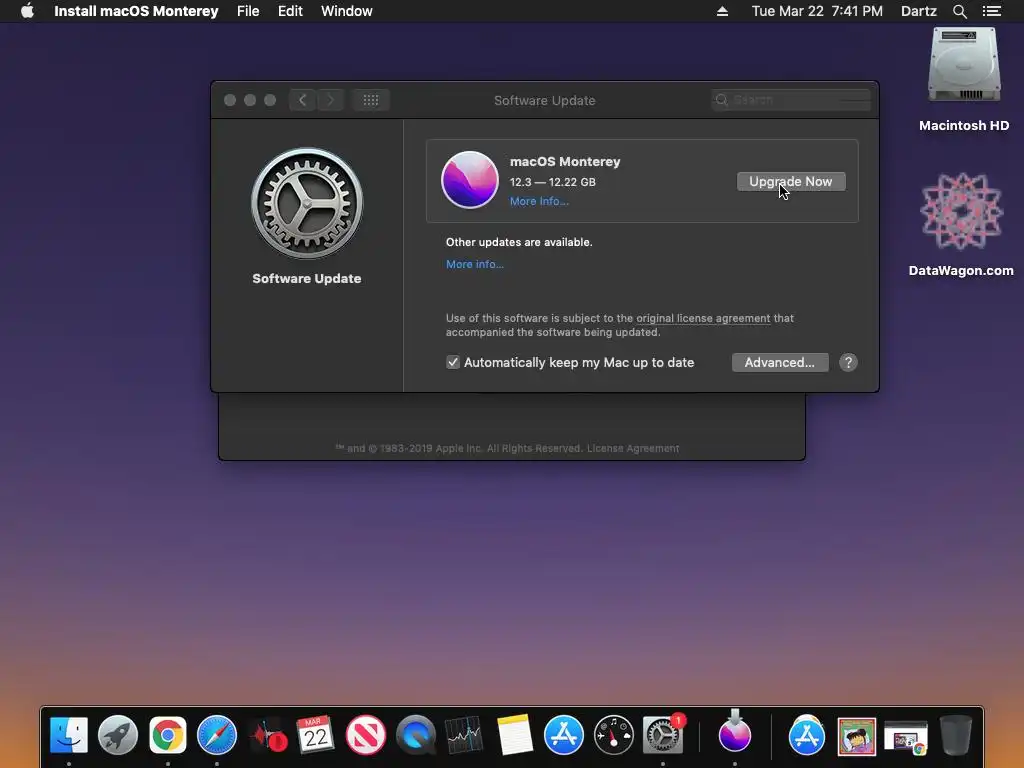The height and width of the screenshot is (768, 1024).
Task: Open More Info for macOS Monterey
Action: 539,201
